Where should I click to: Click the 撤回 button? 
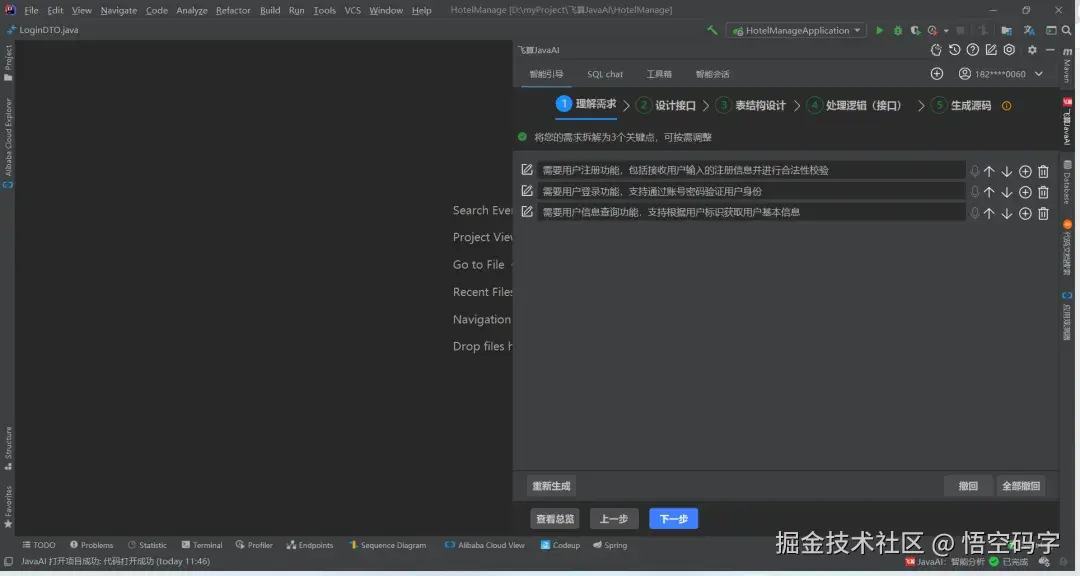click(x=968, y=486)
